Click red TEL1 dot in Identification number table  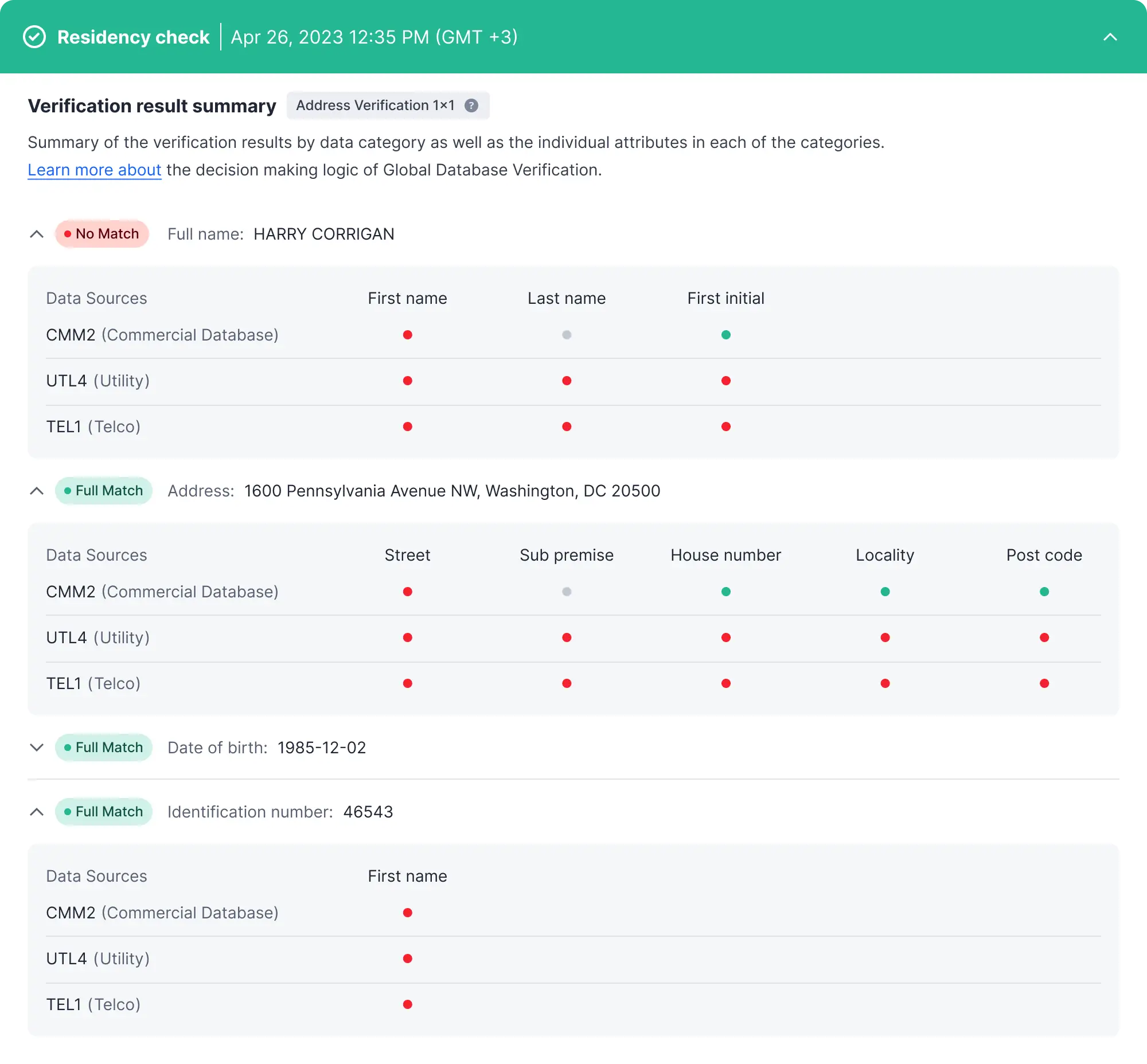pos(407,1004)
